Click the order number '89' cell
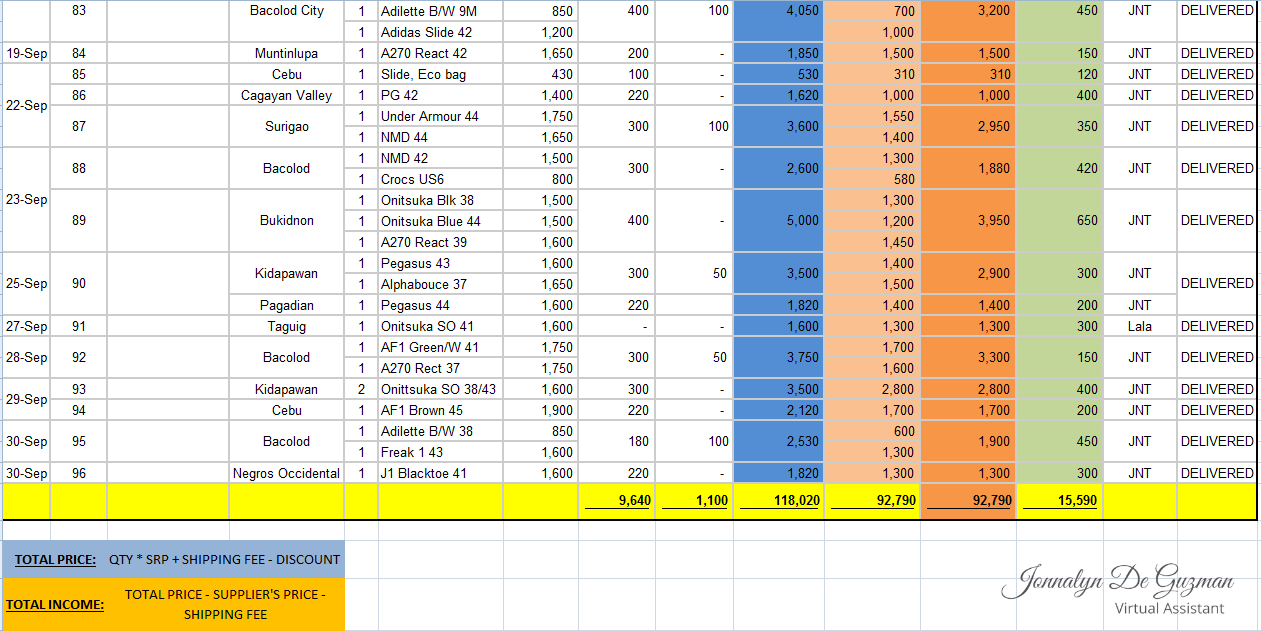1261x631 pixels. click(78, 221)
